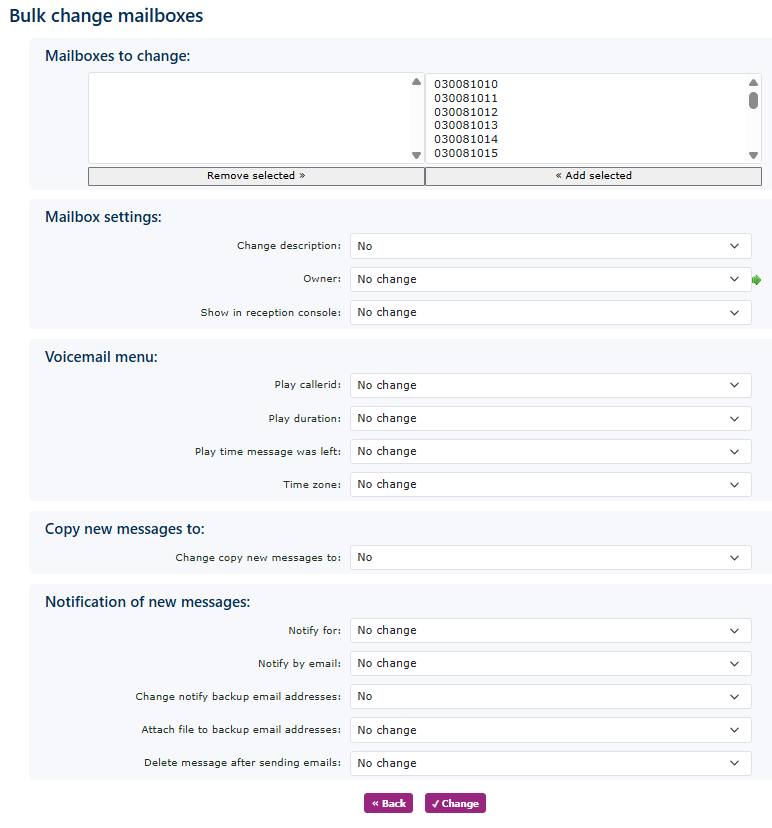
Task: Expand the Owner dropdown
Action: coord(550,279)
